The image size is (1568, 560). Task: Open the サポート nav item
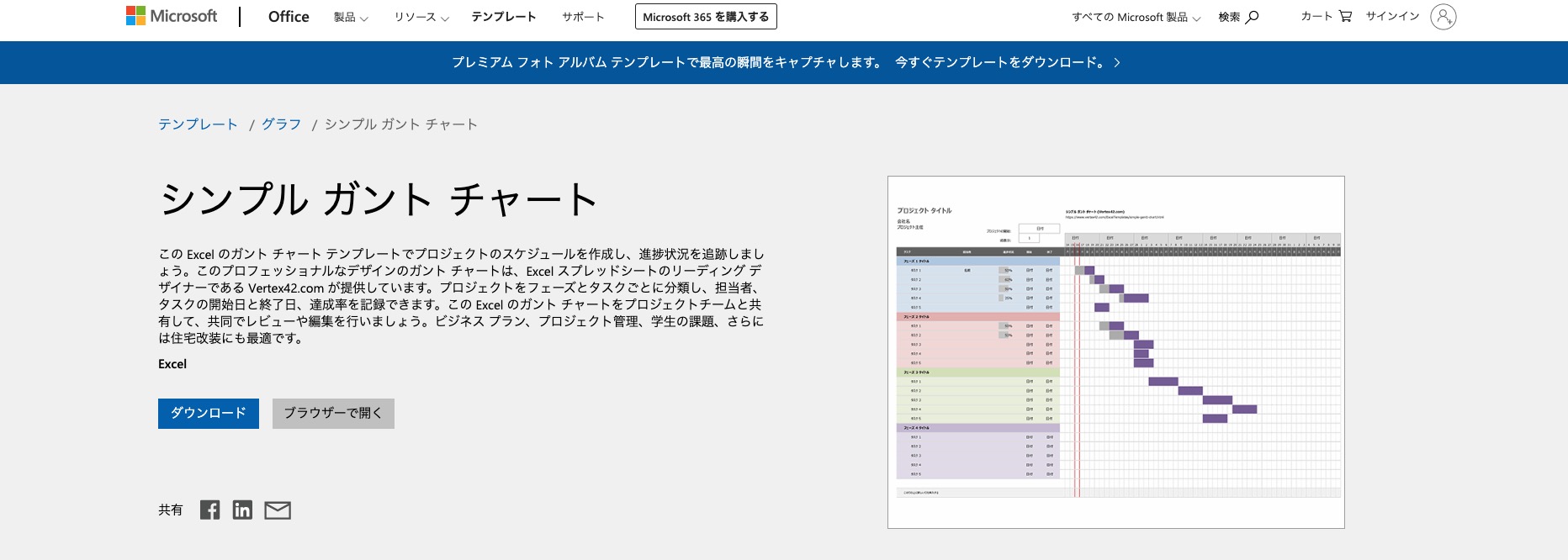click(x=583, y=17)
